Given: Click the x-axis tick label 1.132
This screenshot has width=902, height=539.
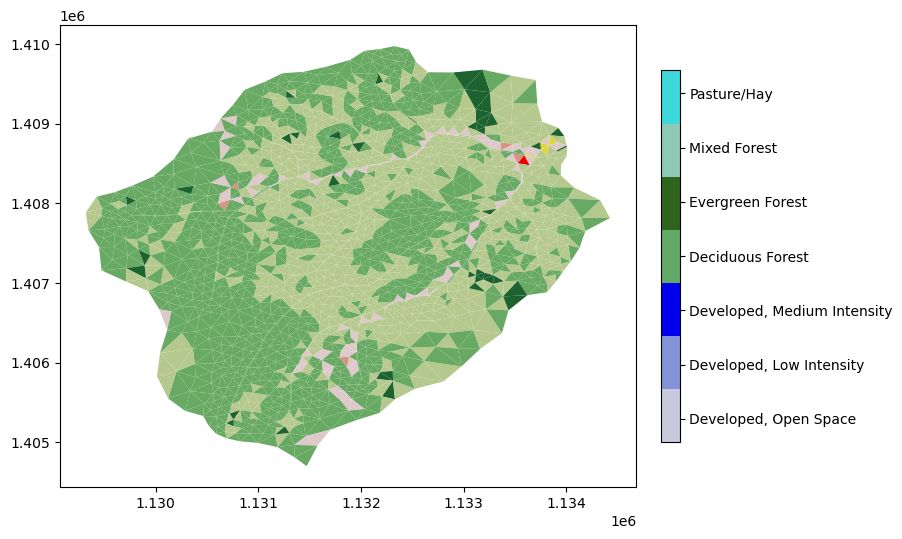Looking at the screenshot, I should pos(360,503).
